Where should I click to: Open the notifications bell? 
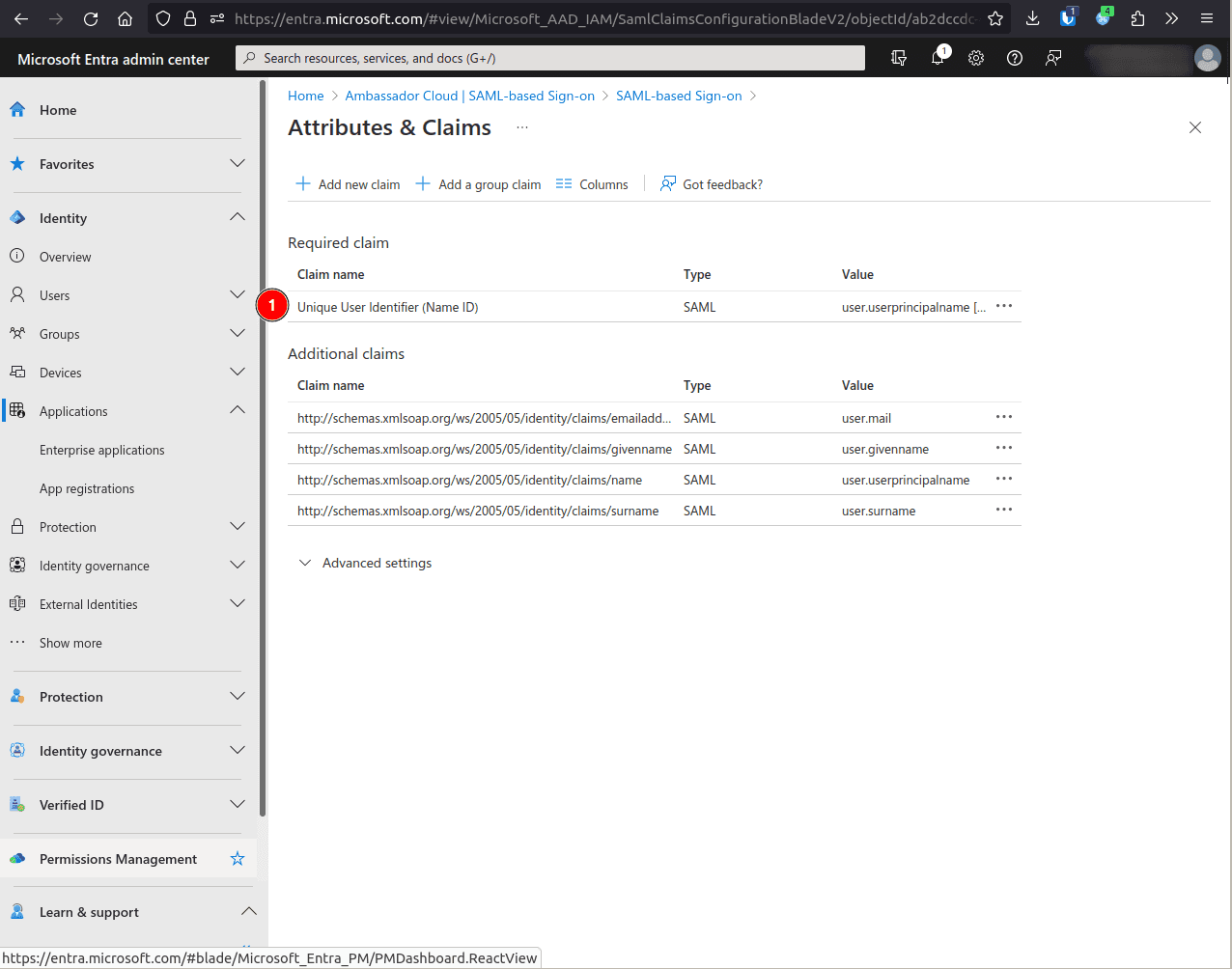point(938,58)
